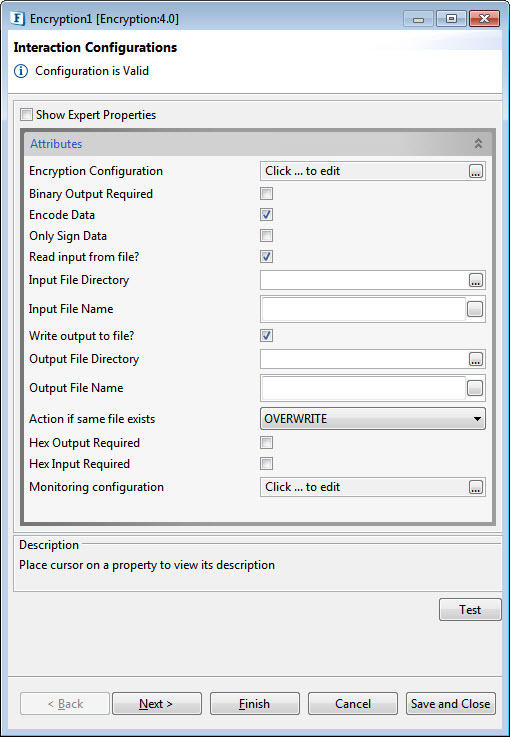Screen dimensions: 510x737
Task: Click the Test button
Action: tap(470, 610)
